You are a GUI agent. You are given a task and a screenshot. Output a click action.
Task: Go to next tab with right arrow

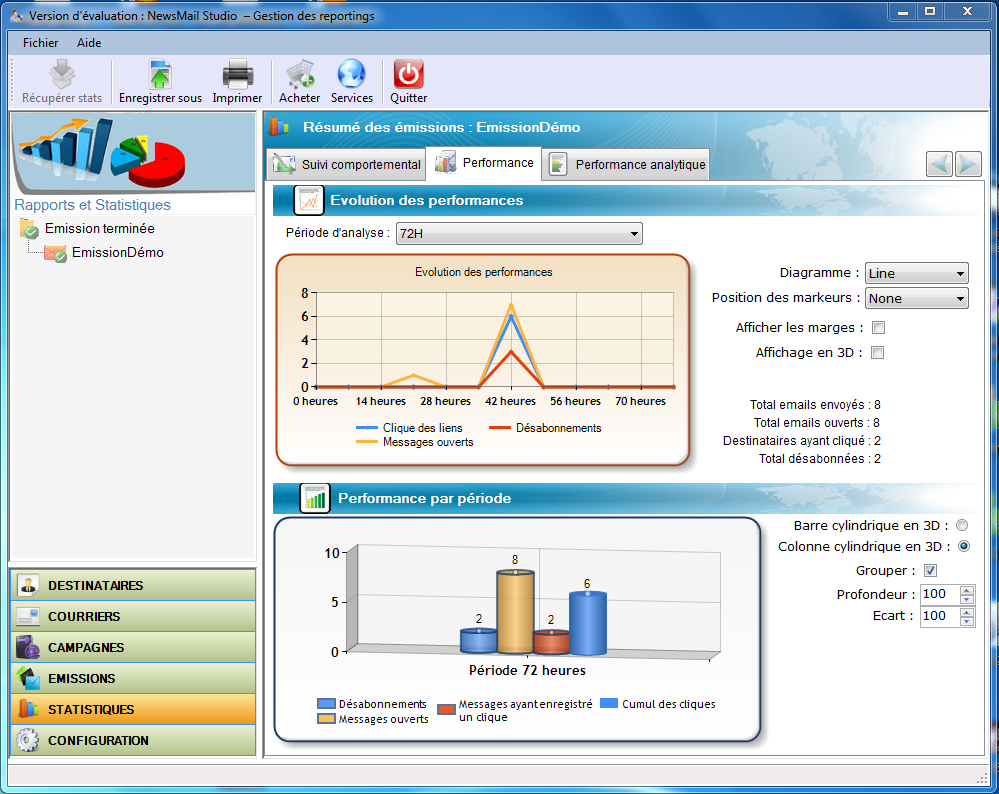968,164
